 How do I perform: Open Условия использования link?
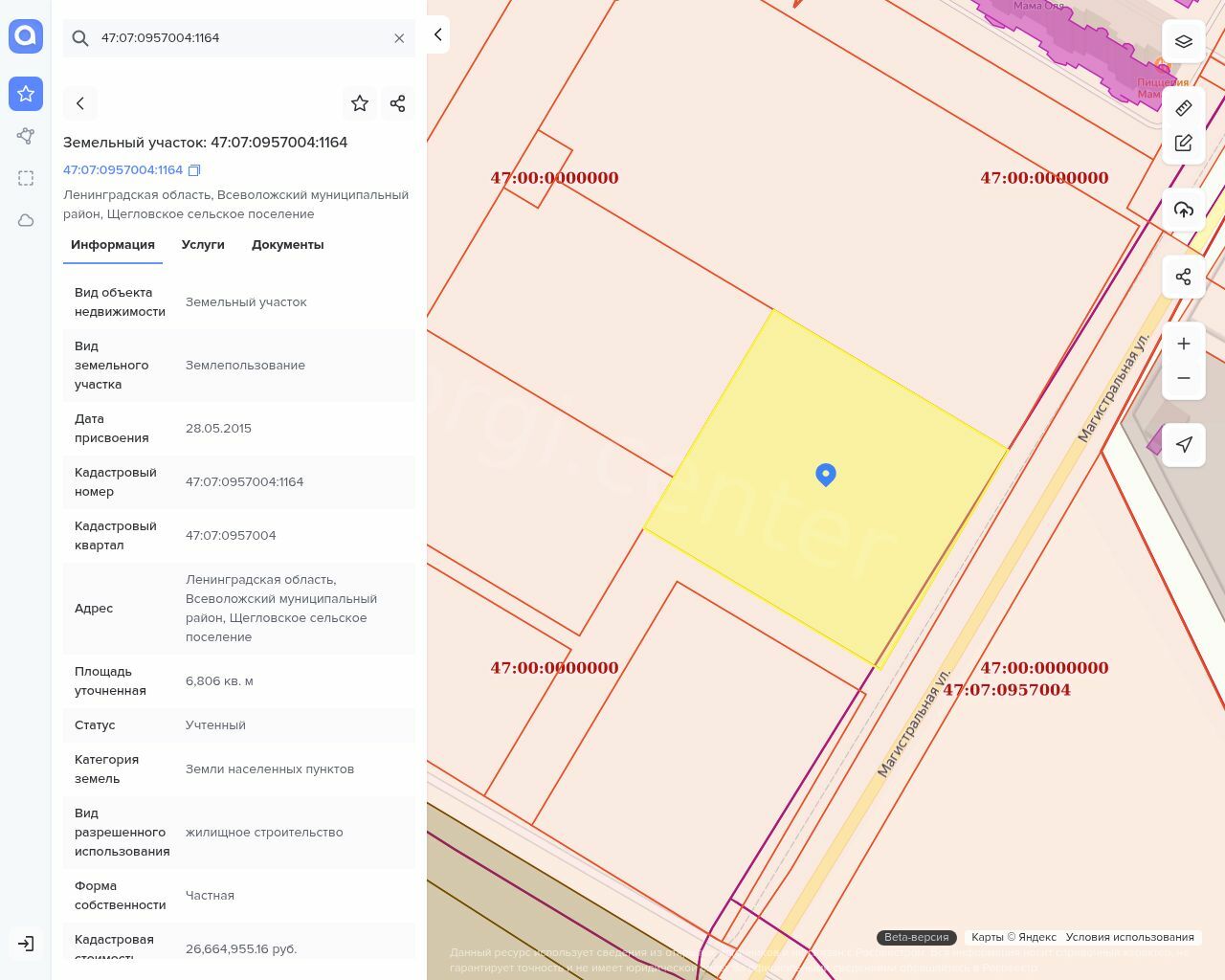1129,938
